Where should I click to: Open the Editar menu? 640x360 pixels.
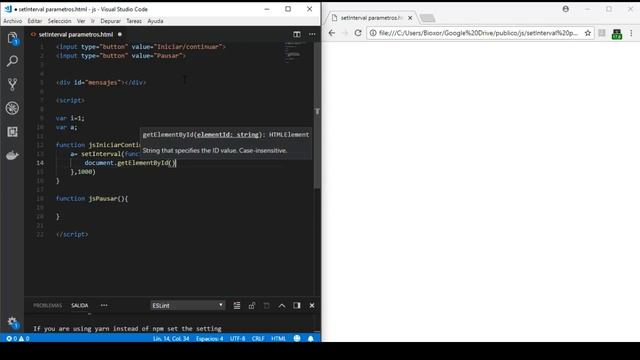(35, 21)
